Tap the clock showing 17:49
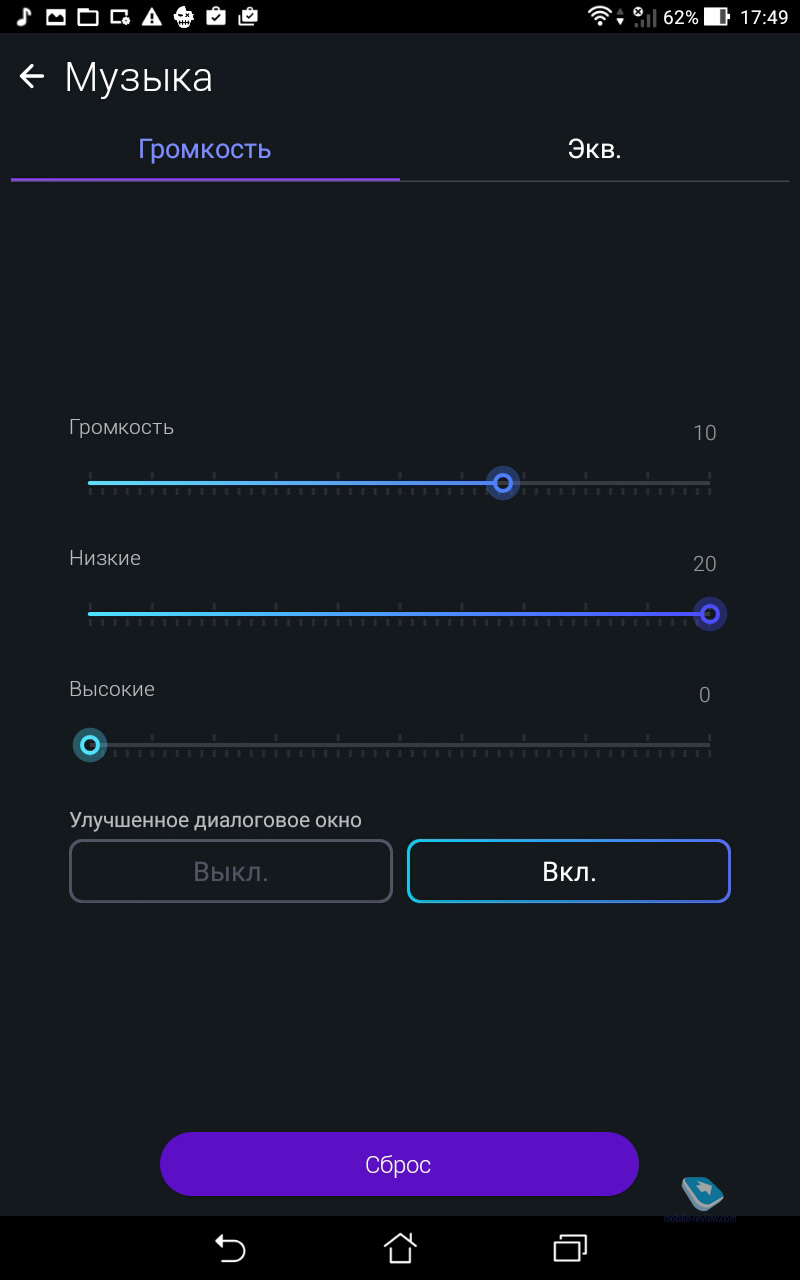 tap(763, 16)
